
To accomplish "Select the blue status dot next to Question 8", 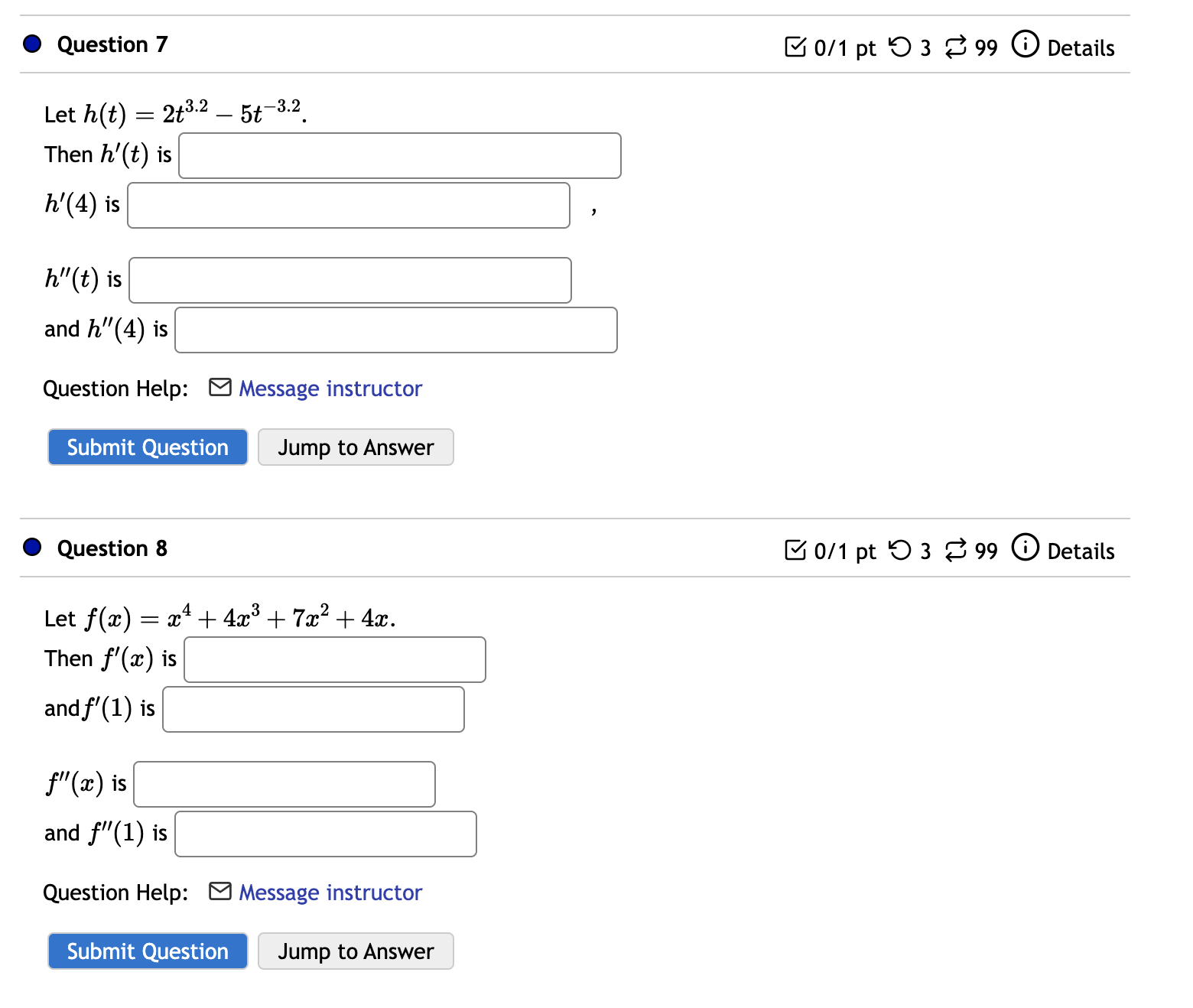I will tap(31, 547).
